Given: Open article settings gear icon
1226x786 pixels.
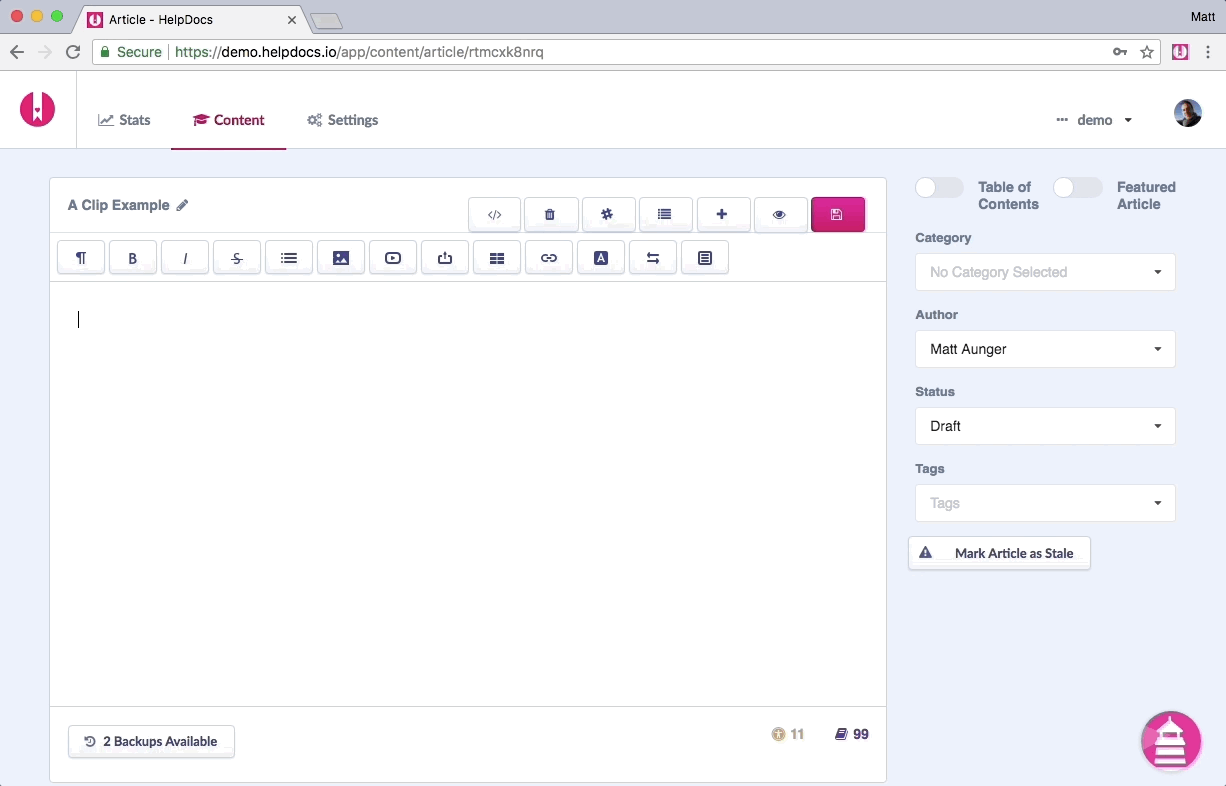Looking at the screenshot, I should click(x=607, y=214).
